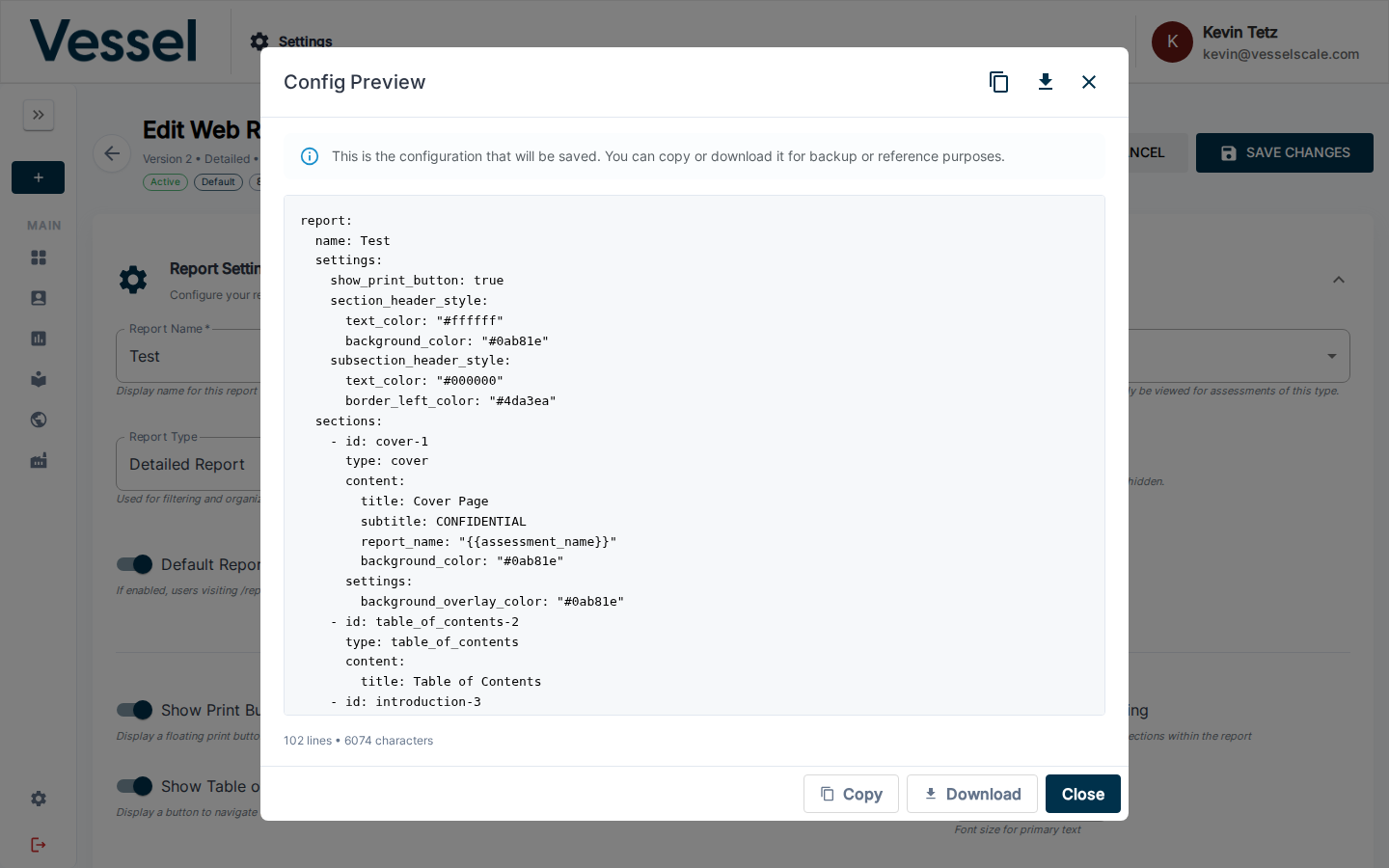Click the Settings gear icon in the top bar
Viewport: 1389px width, 868px height.
pyautogui.click(x=259, y=41)
